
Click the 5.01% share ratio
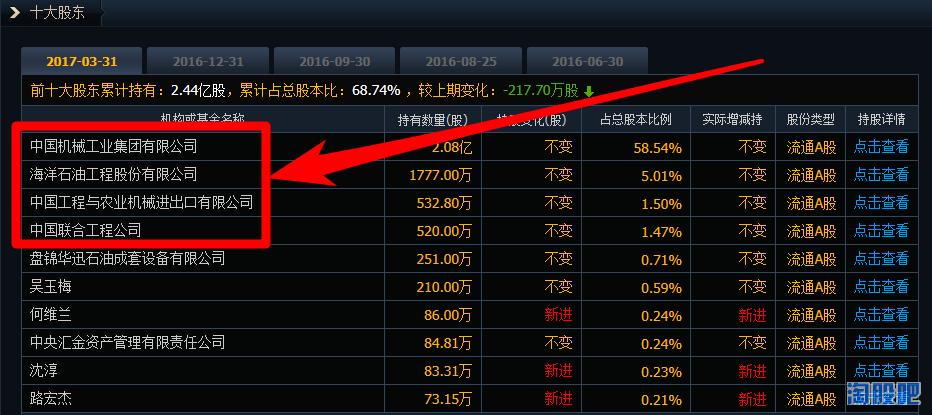[661, 175]
